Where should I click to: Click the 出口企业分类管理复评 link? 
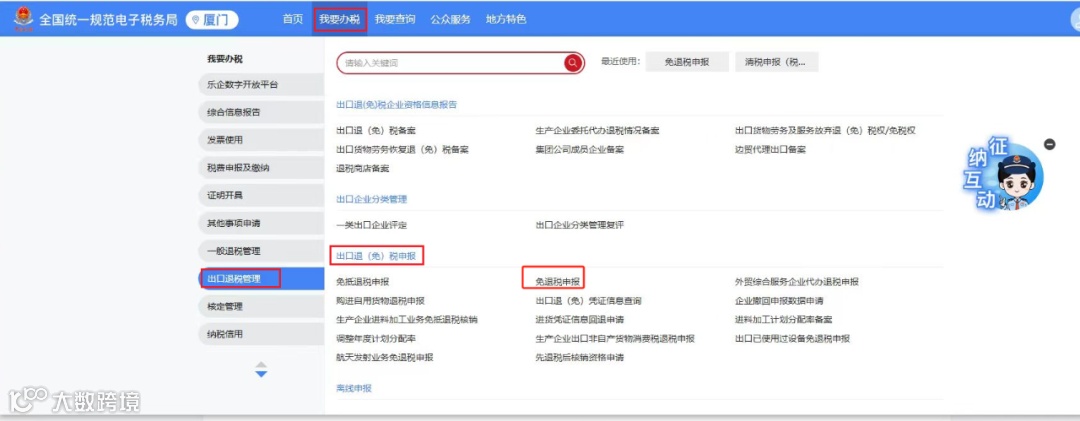pos(580,225)
